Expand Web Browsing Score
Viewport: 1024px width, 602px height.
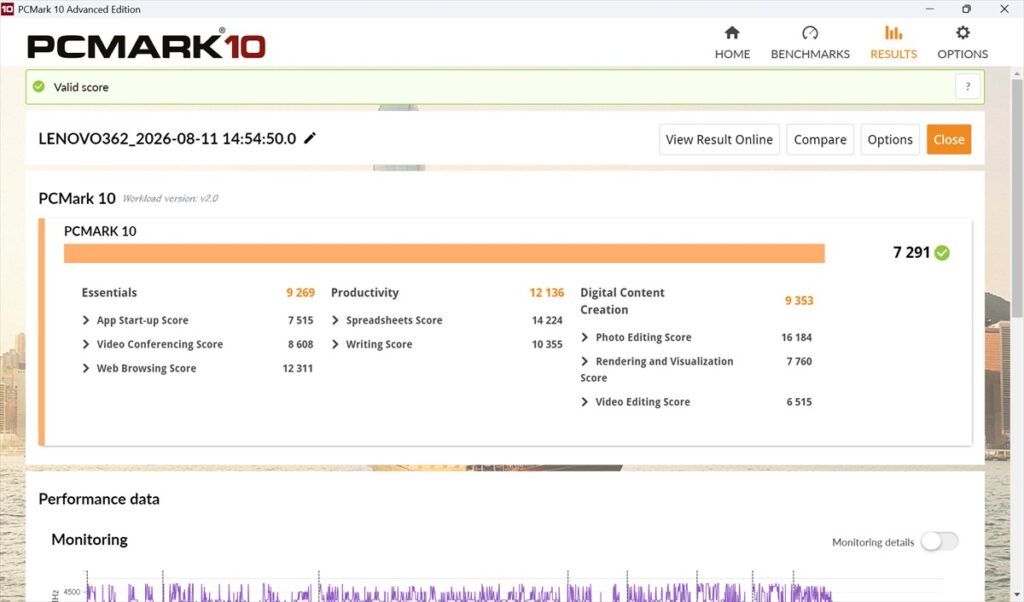(86, 368)
